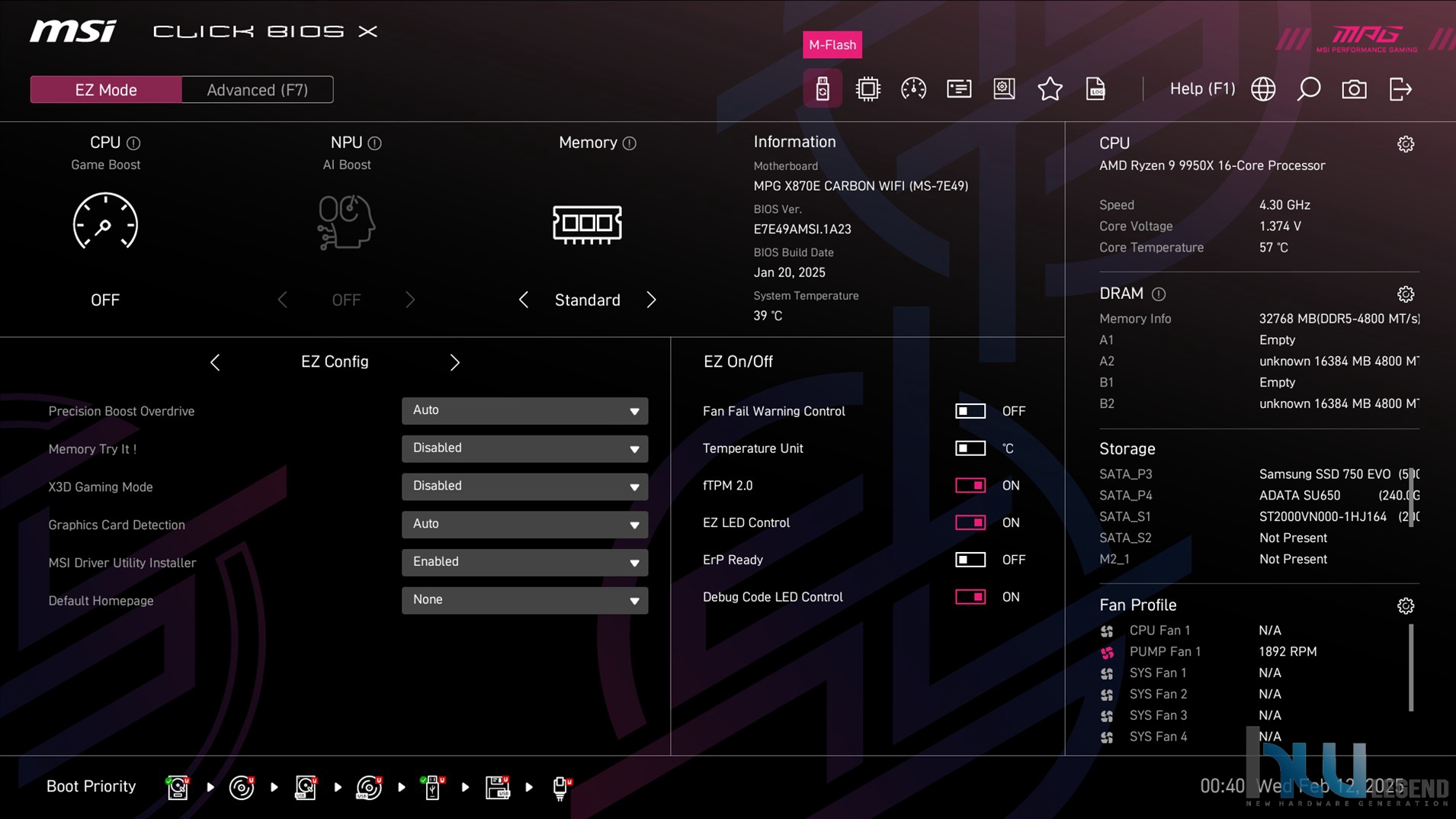Toggle the ErP Ready switch

(970, 560)
